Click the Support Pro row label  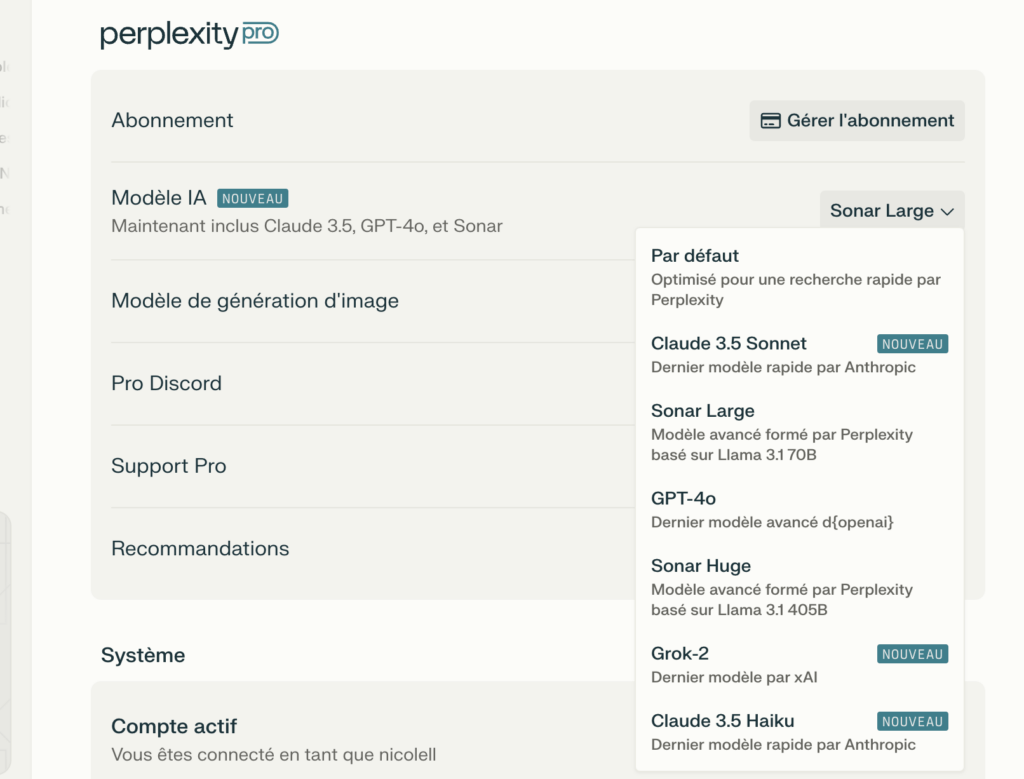[168, 466]
